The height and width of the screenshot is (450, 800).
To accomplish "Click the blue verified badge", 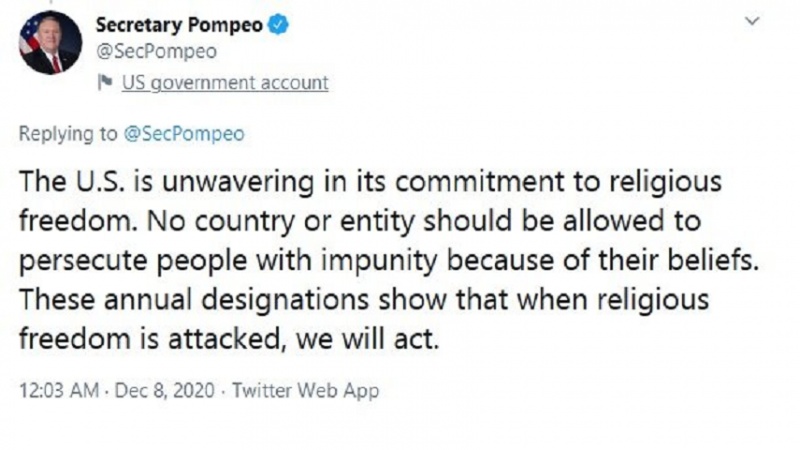I will pyautogui.click(x=278, y=24).
